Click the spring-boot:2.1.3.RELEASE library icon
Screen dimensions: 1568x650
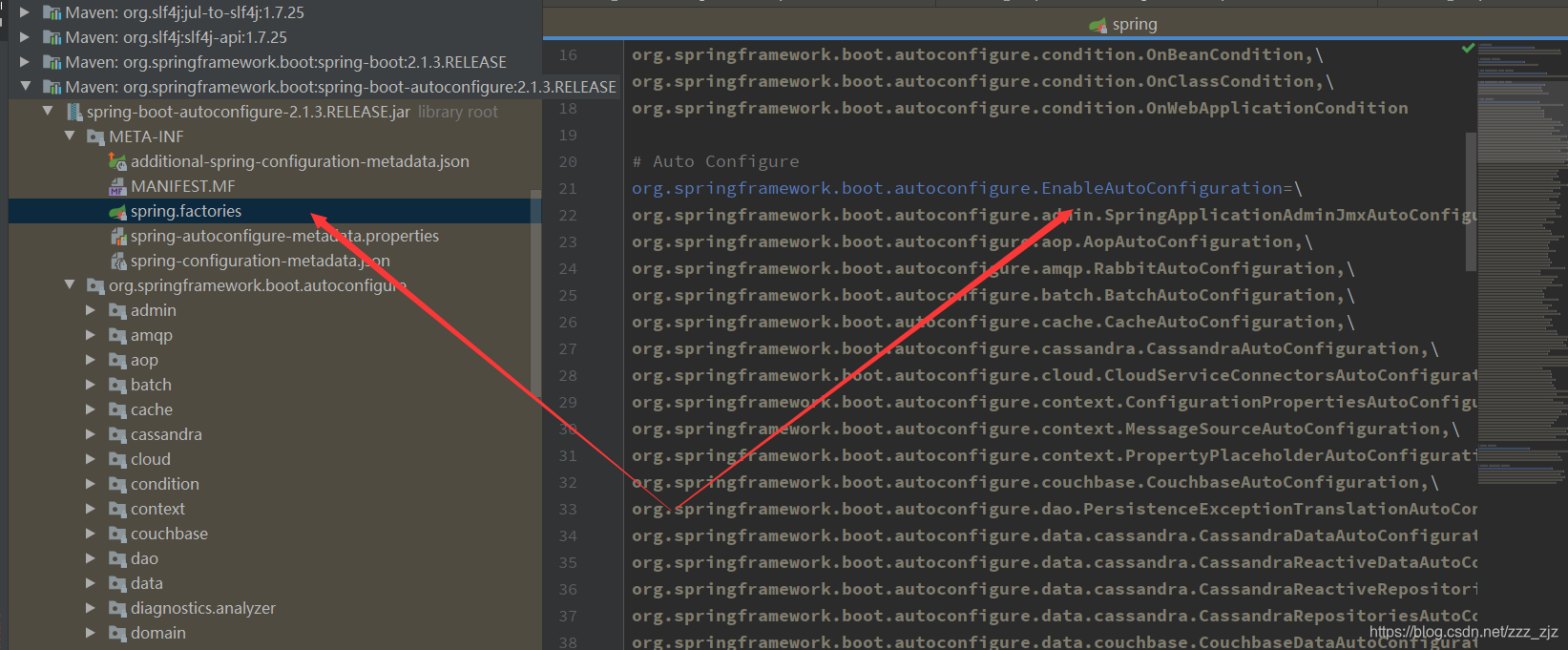click(x=52, y=62)
